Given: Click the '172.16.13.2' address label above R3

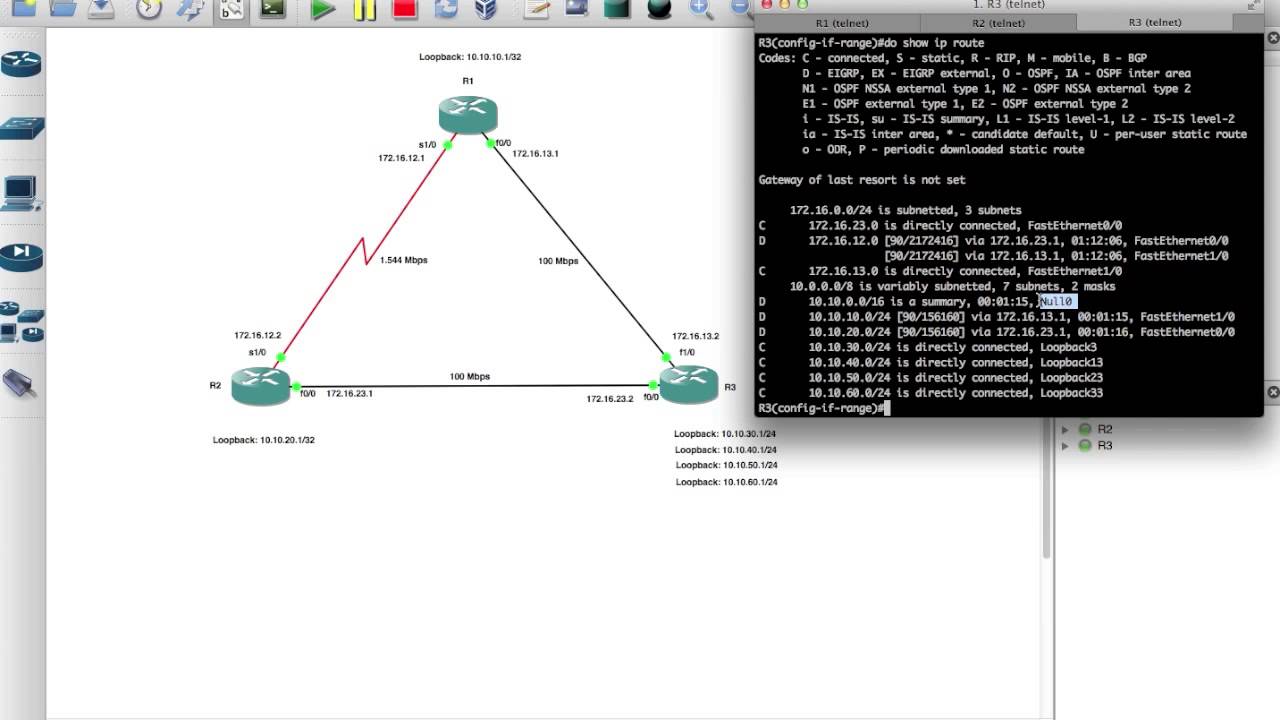Looking at the screenshot, I should point(696,337).
